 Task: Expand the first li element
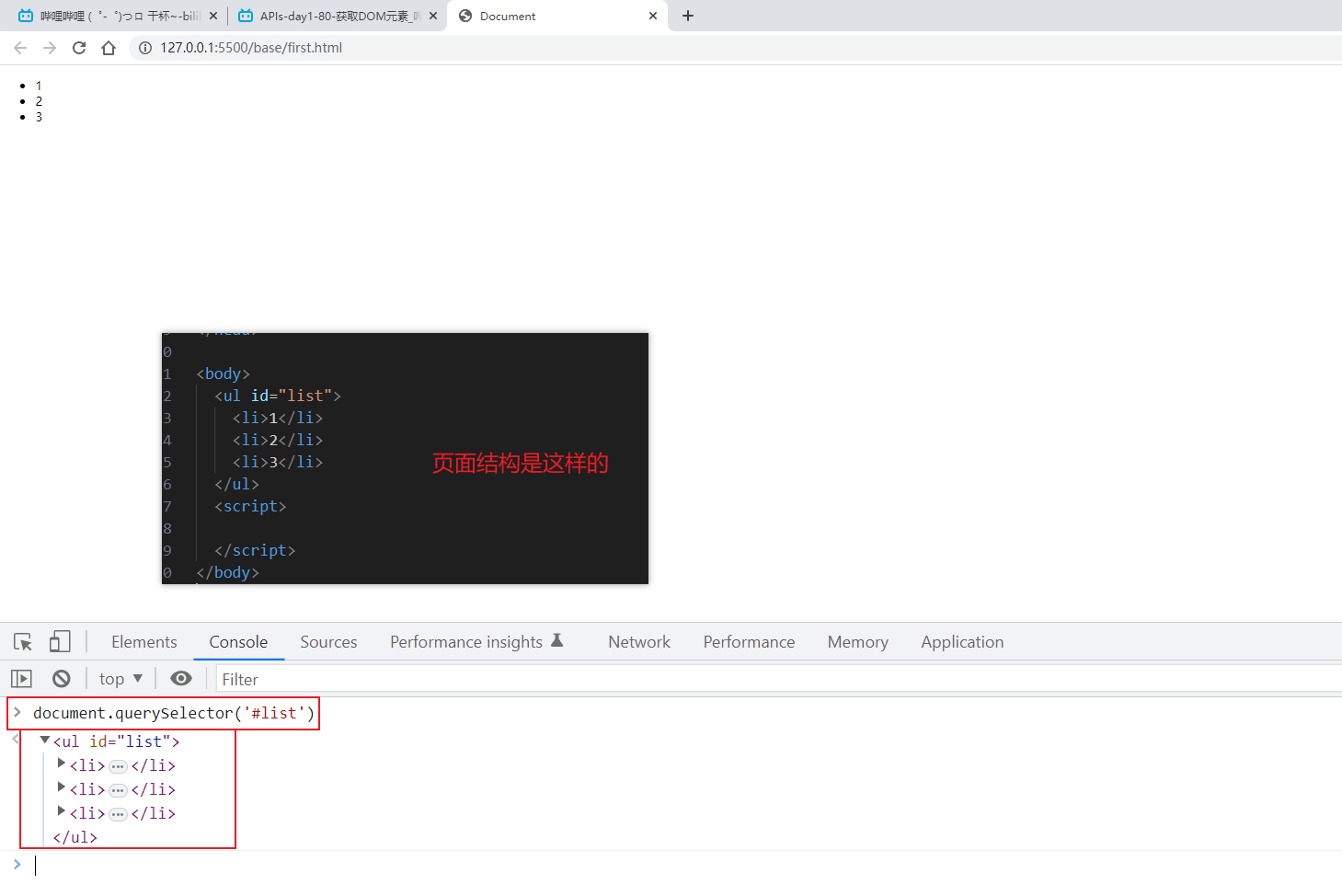tap(62, 764)
